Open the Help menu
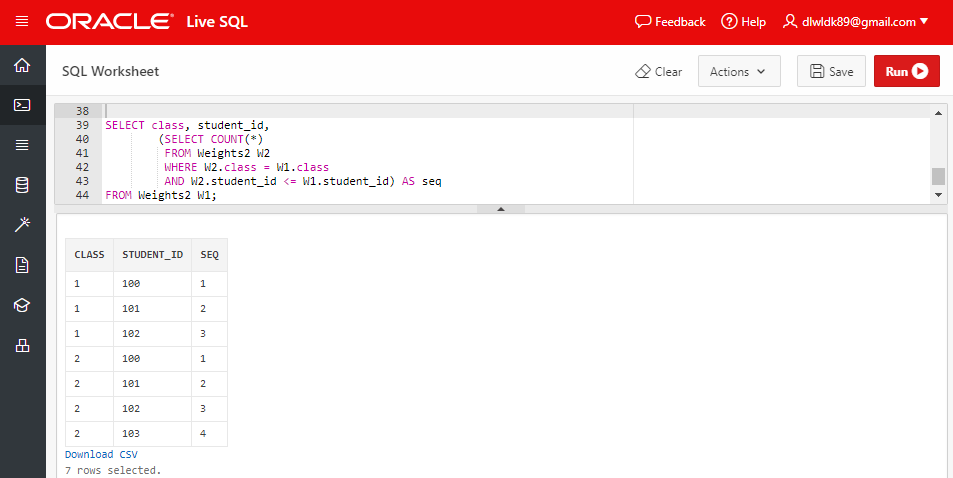This screenshot has width=953, height=478. (x=743, y=22)
